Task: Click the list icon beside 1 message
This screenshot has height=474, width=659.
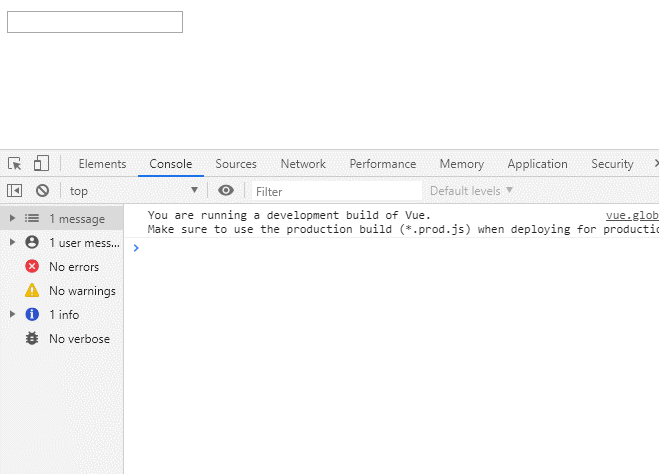Action: tap(32, 218)
